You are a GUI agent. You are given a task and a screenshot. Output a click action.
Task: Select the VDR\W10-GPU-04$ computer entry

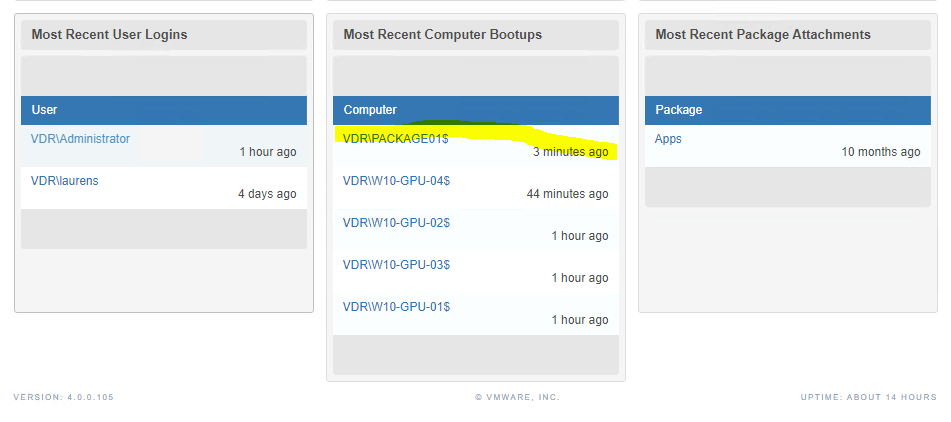point(396,181)
